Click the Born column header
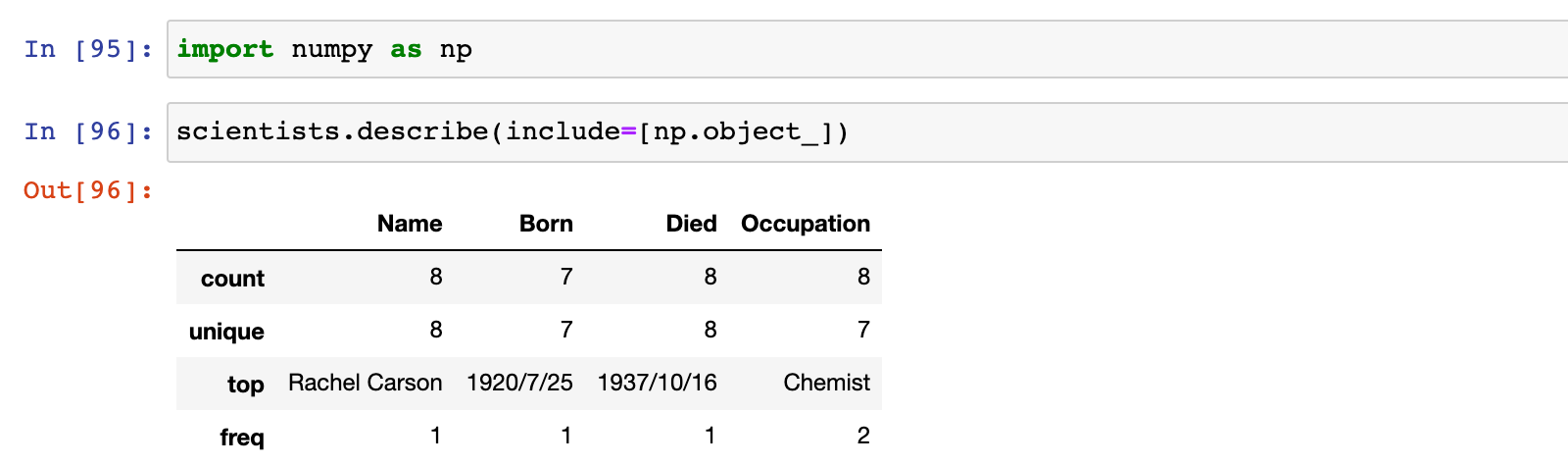The height and width of the screenshot is (465, 1568). coord(546,224)
